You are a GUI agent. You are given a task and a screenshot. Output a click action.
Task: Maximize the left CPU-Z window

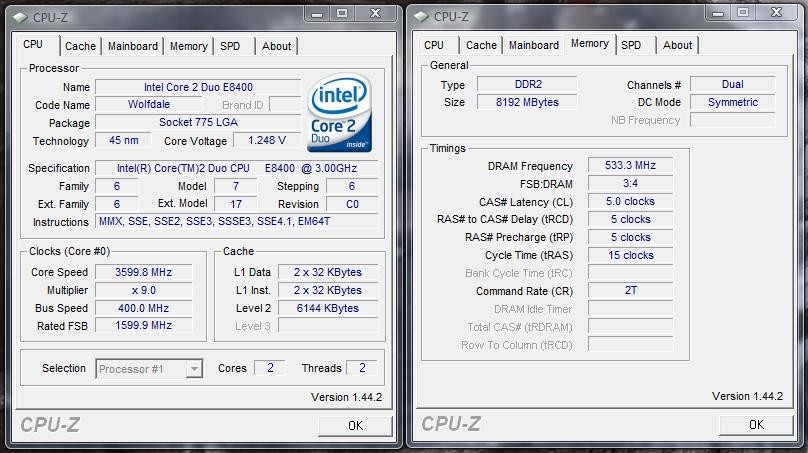[342, 14]
